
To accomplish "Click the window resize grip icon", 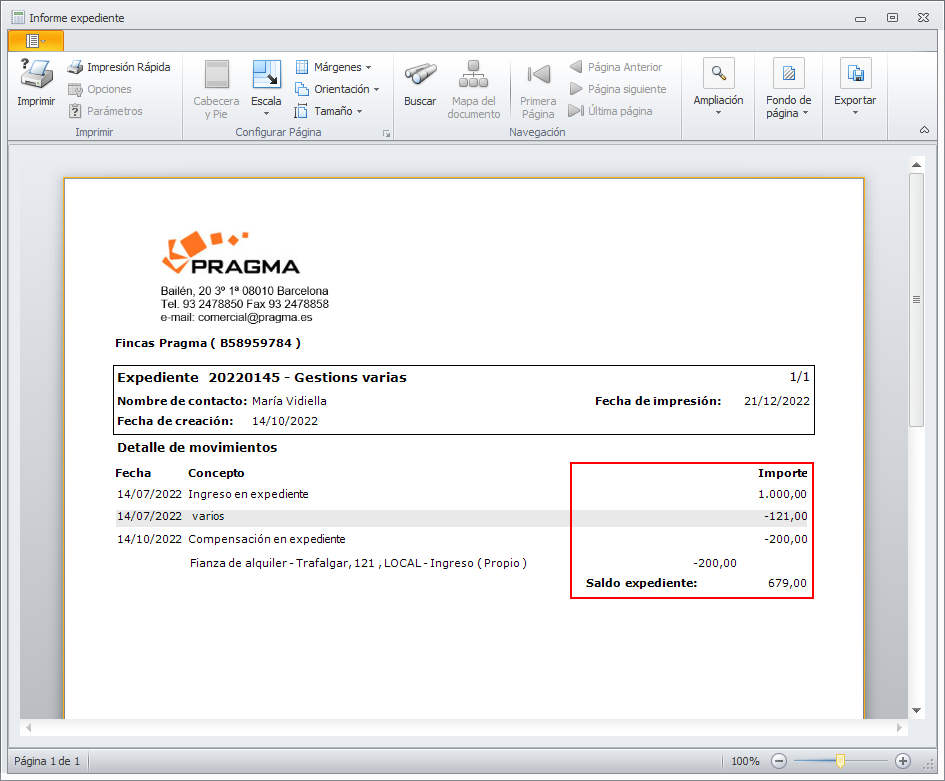I will pos(928,764).
